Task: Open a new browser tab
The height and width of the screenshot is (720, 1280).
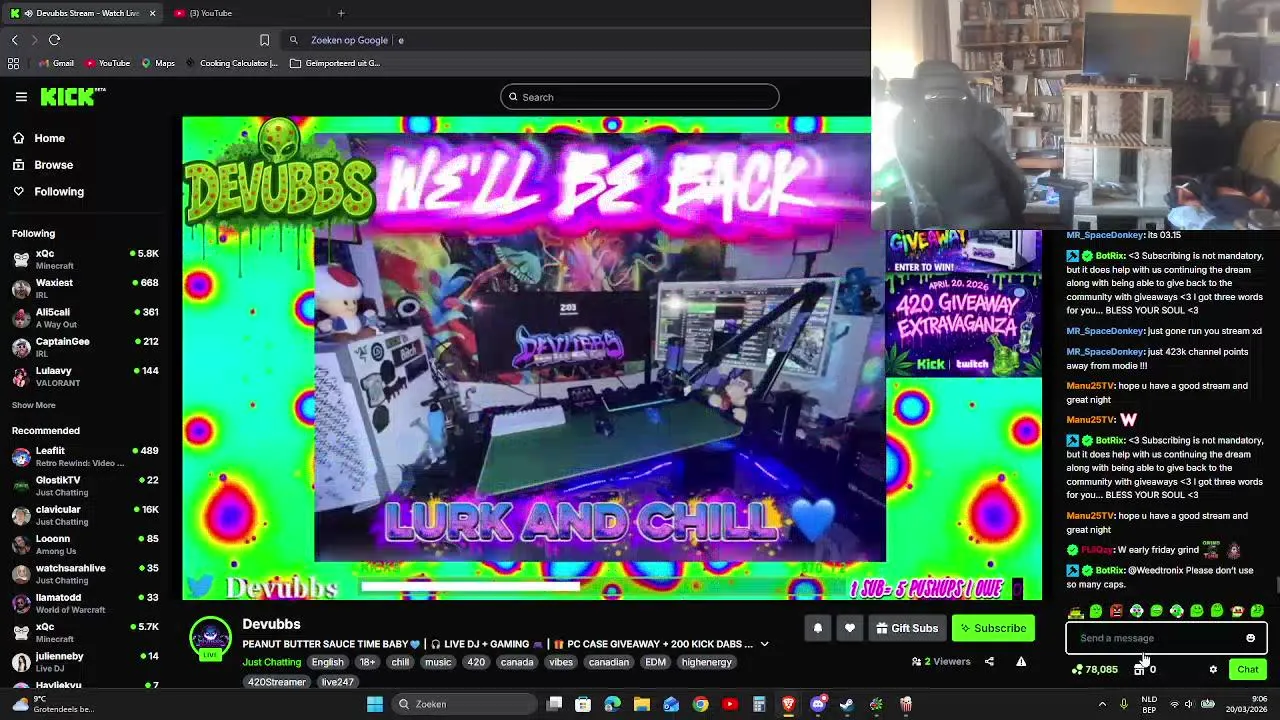Action: tap(341, 13)
